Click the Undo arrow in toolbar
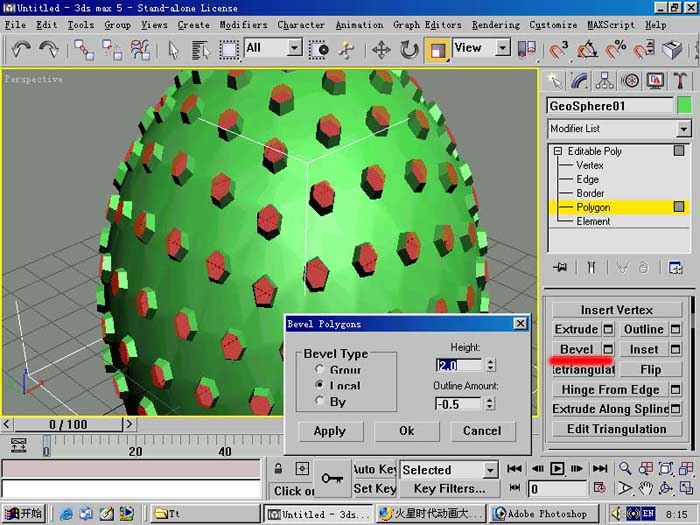The height and width of the screenshot is (525, 700). coord(21,49)
